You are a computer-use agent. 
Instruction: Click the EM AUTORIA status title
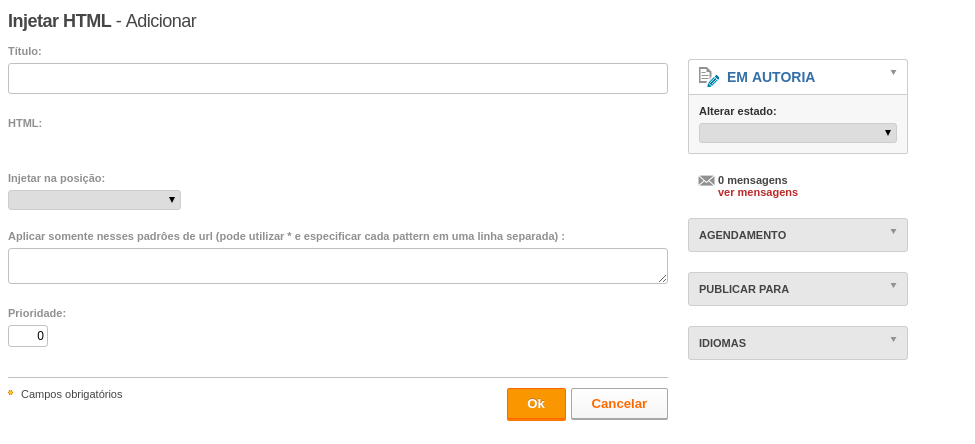(x=770, y=78)
